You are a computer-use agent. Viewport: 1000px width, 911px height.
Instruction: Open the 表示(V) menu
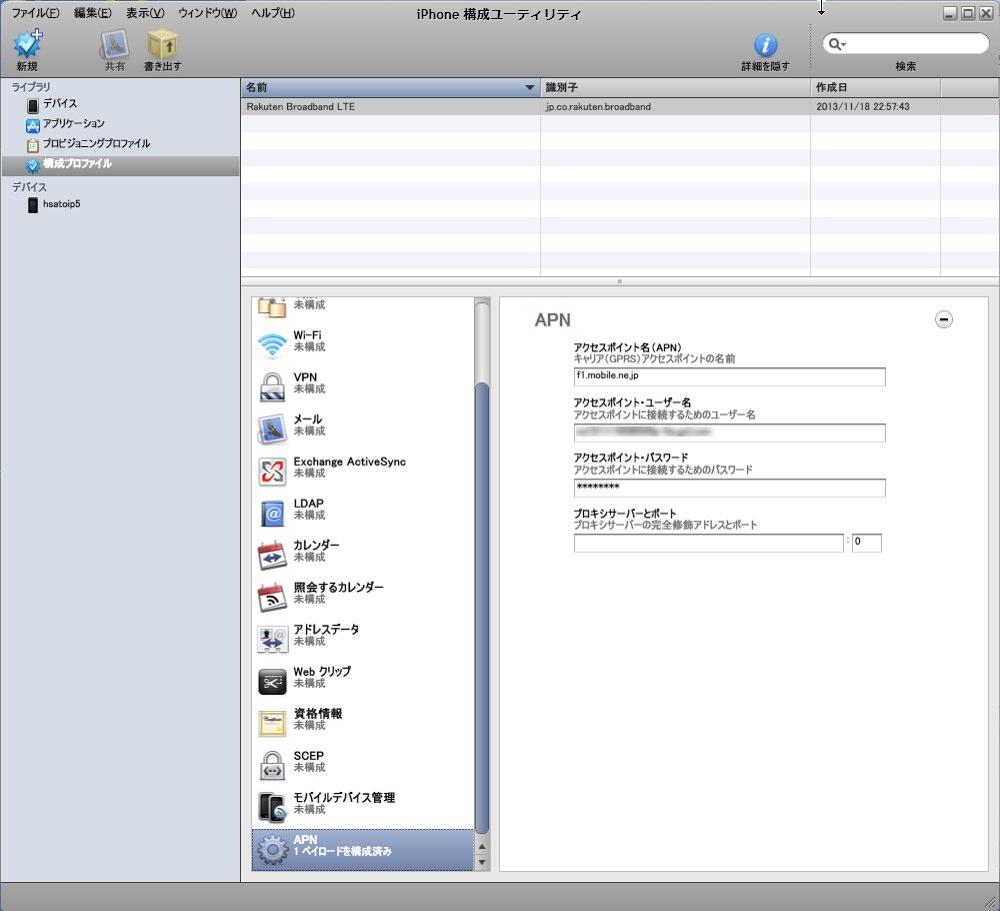click(145, 13)
